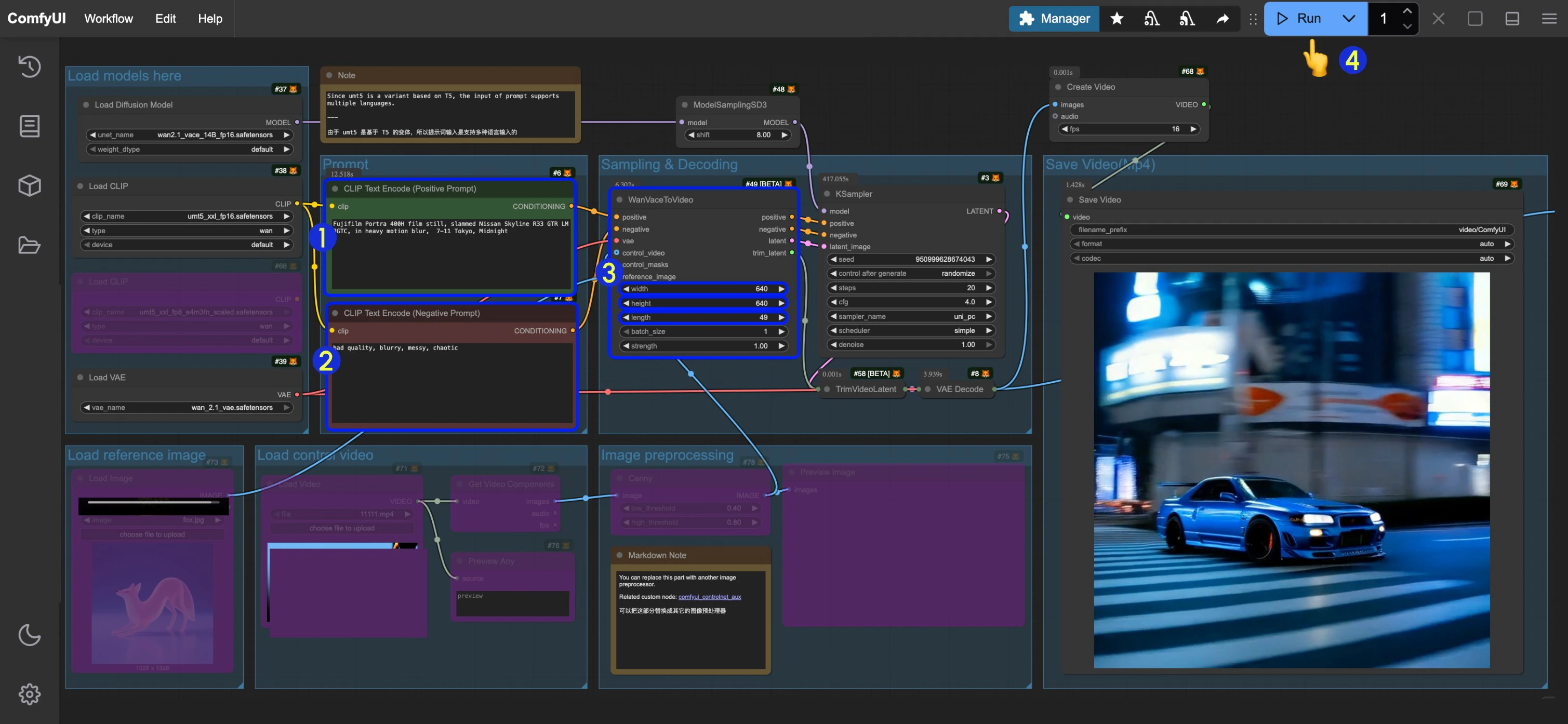Open settings gear icon in sidebar
Viewport: 1568px width, 724px height.
point(29,693)
